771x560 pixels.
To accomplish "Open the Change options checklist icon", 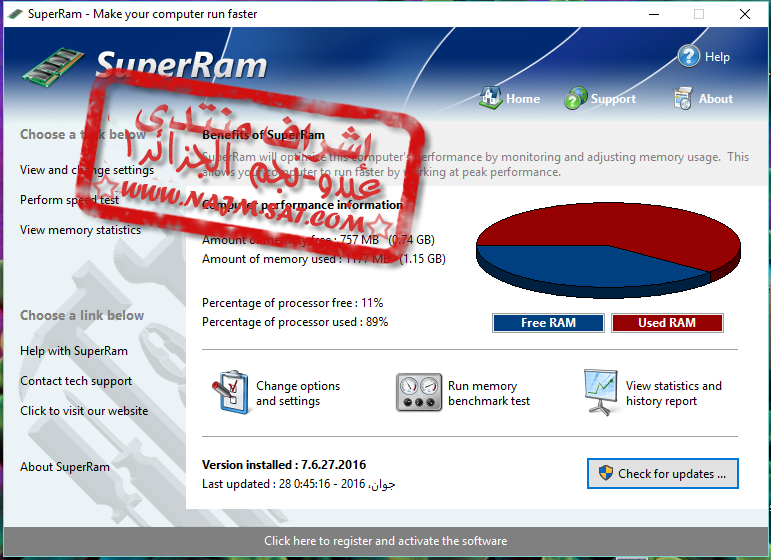I will tap(229, 393).
